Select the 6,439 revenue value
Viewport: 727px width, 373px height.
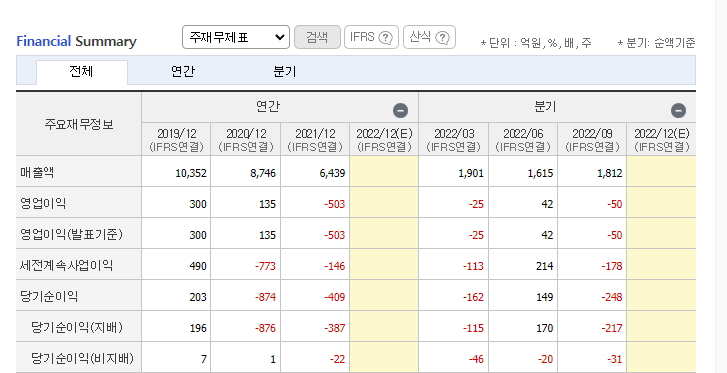tap(332, 174)
